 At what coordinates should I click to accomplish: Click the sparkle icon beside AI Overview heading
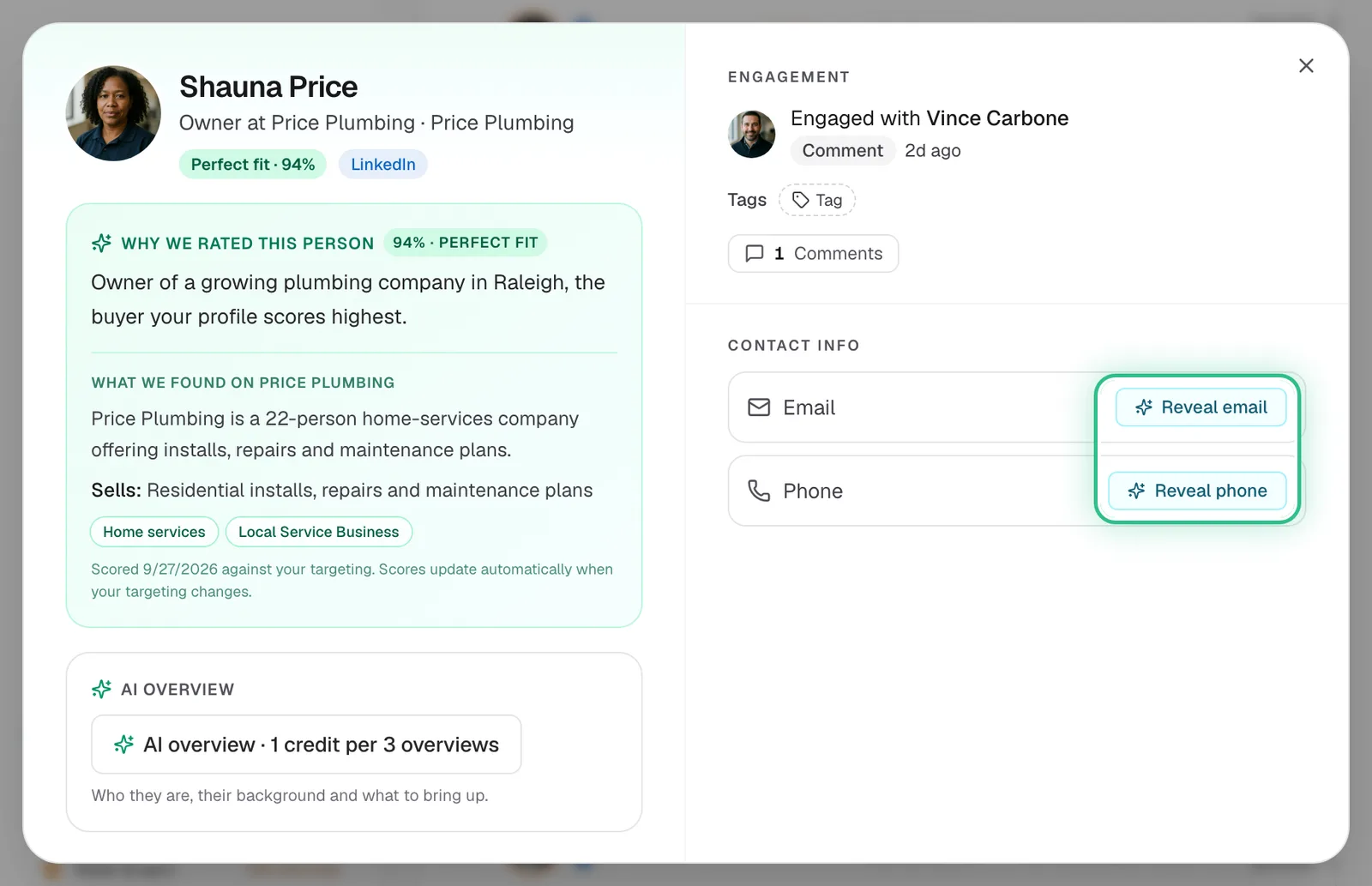coord(101,689)
